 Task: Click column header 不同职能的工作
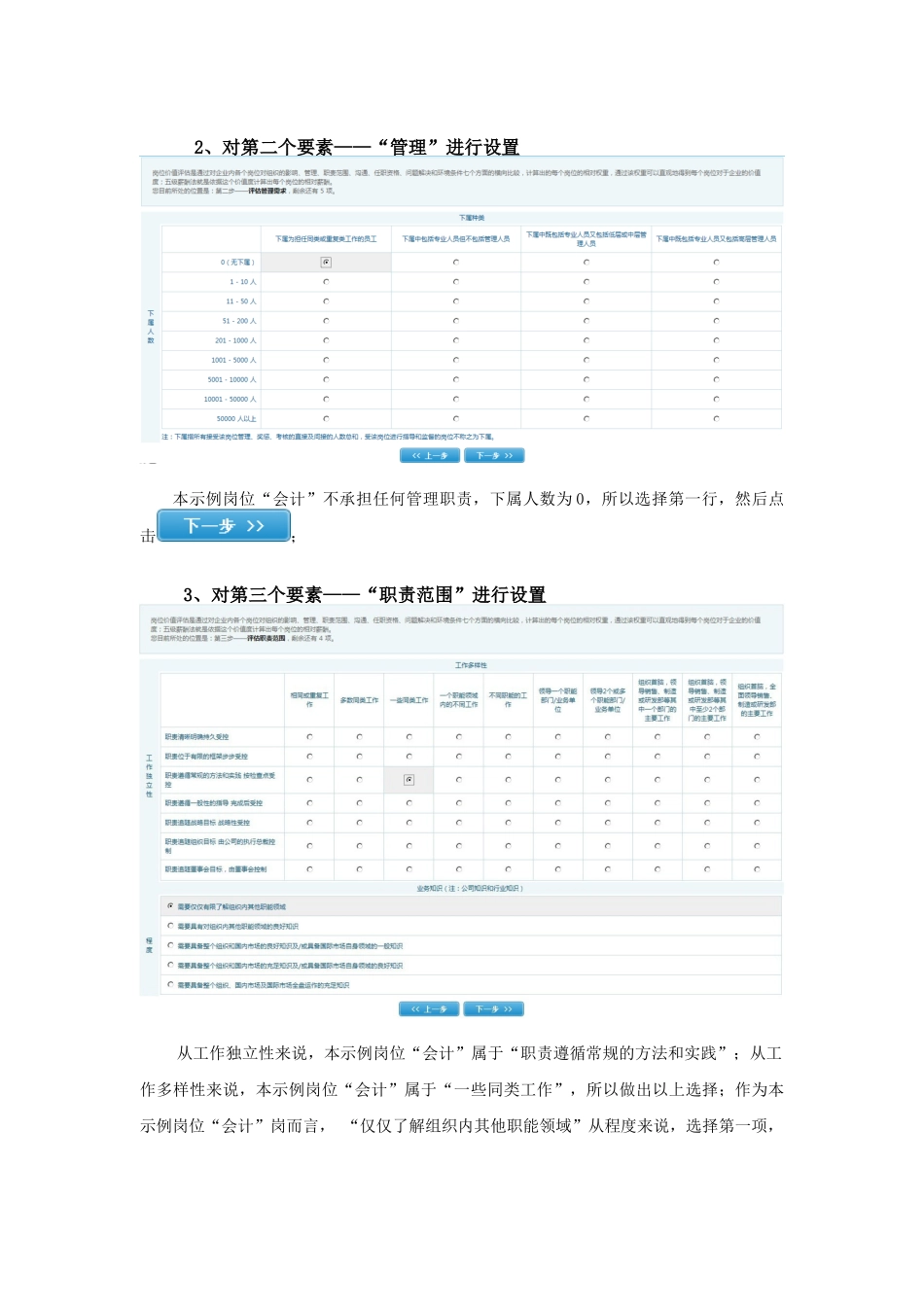pos(509,700)
